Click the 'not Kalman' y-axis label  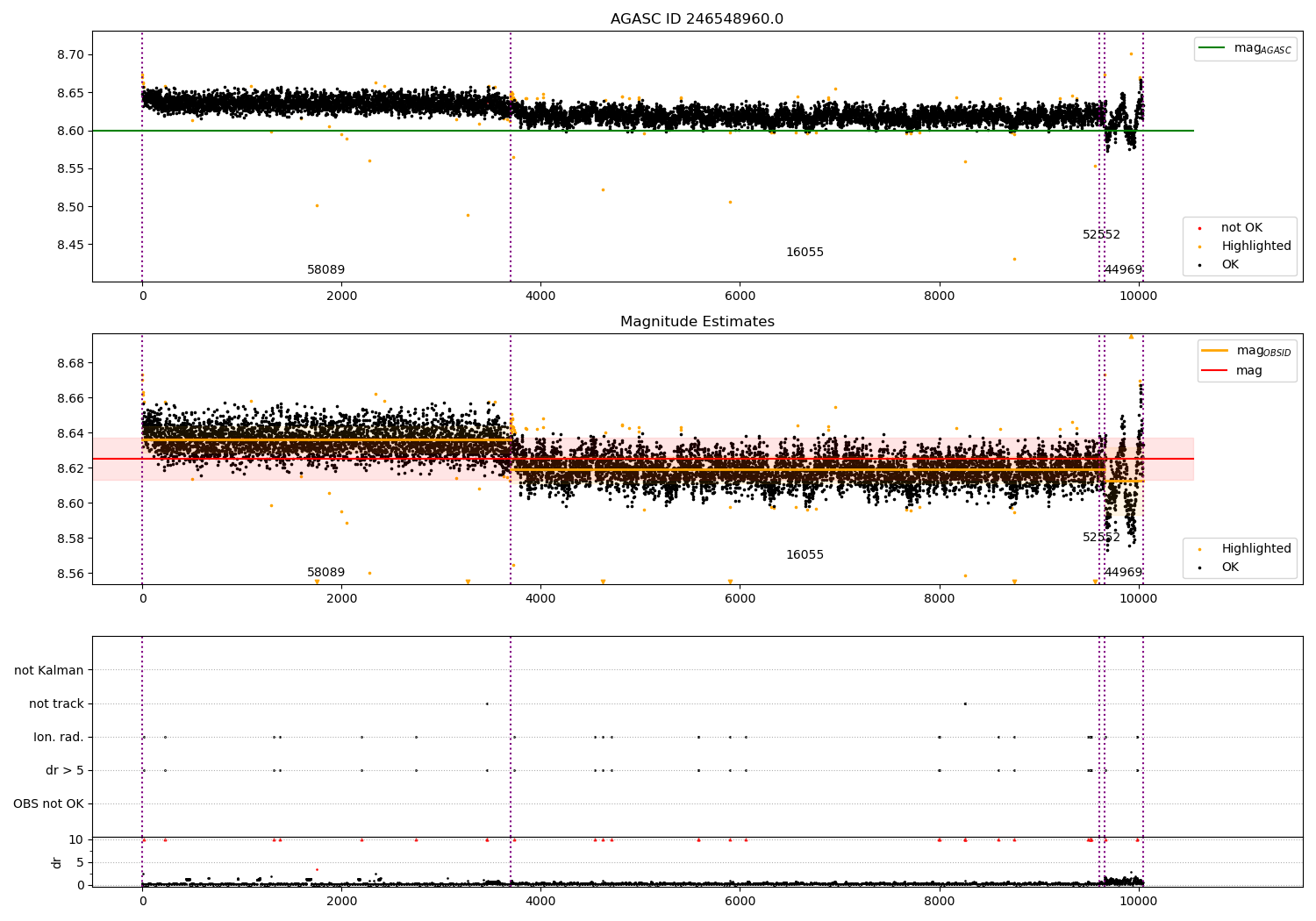click(x=49, y=670)
